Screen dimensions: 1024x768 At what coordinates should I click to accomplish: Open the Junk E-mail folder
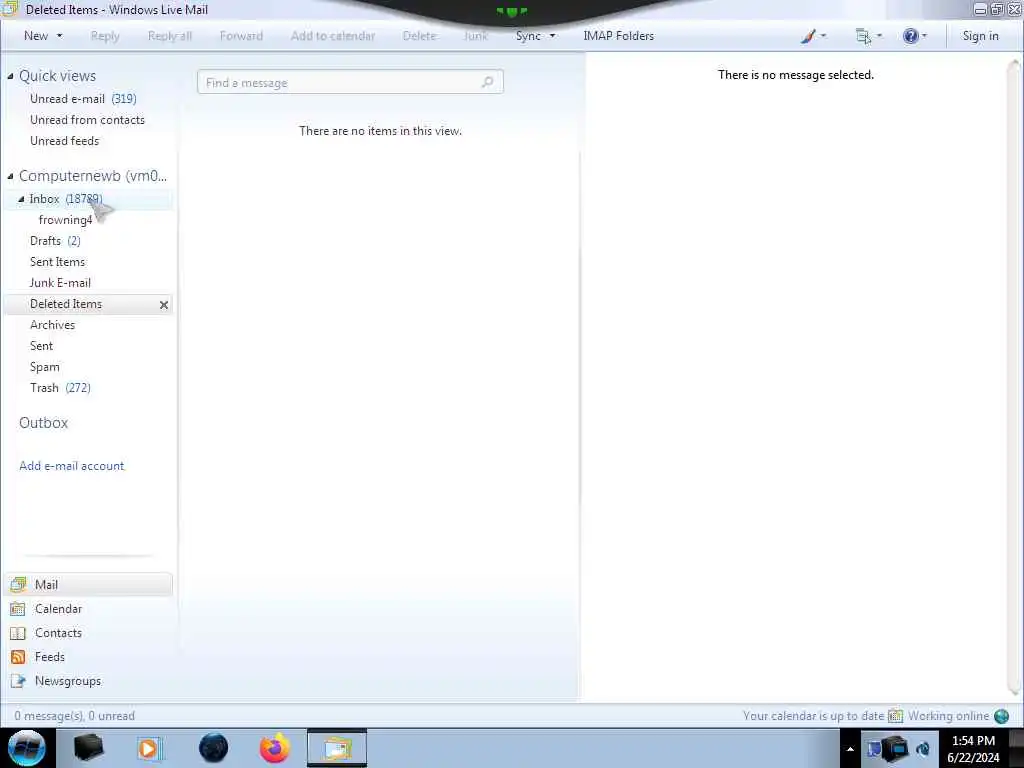59,283
